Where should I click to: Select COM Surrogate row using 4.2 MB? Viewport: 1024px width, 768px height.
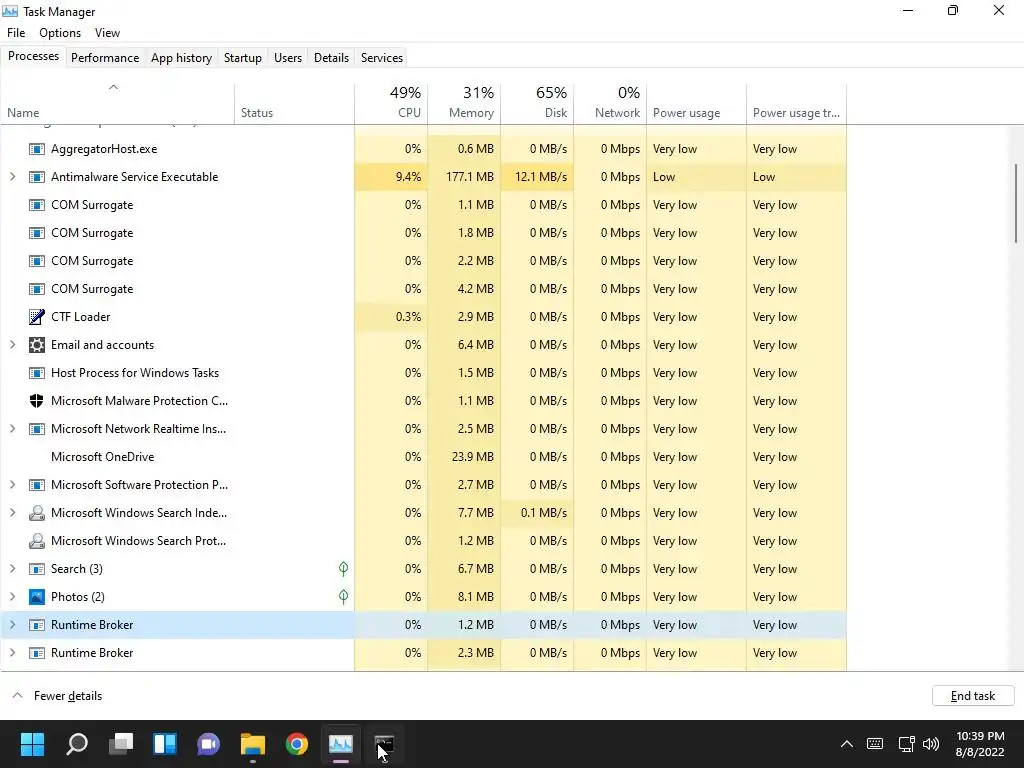tap(424, 289)
